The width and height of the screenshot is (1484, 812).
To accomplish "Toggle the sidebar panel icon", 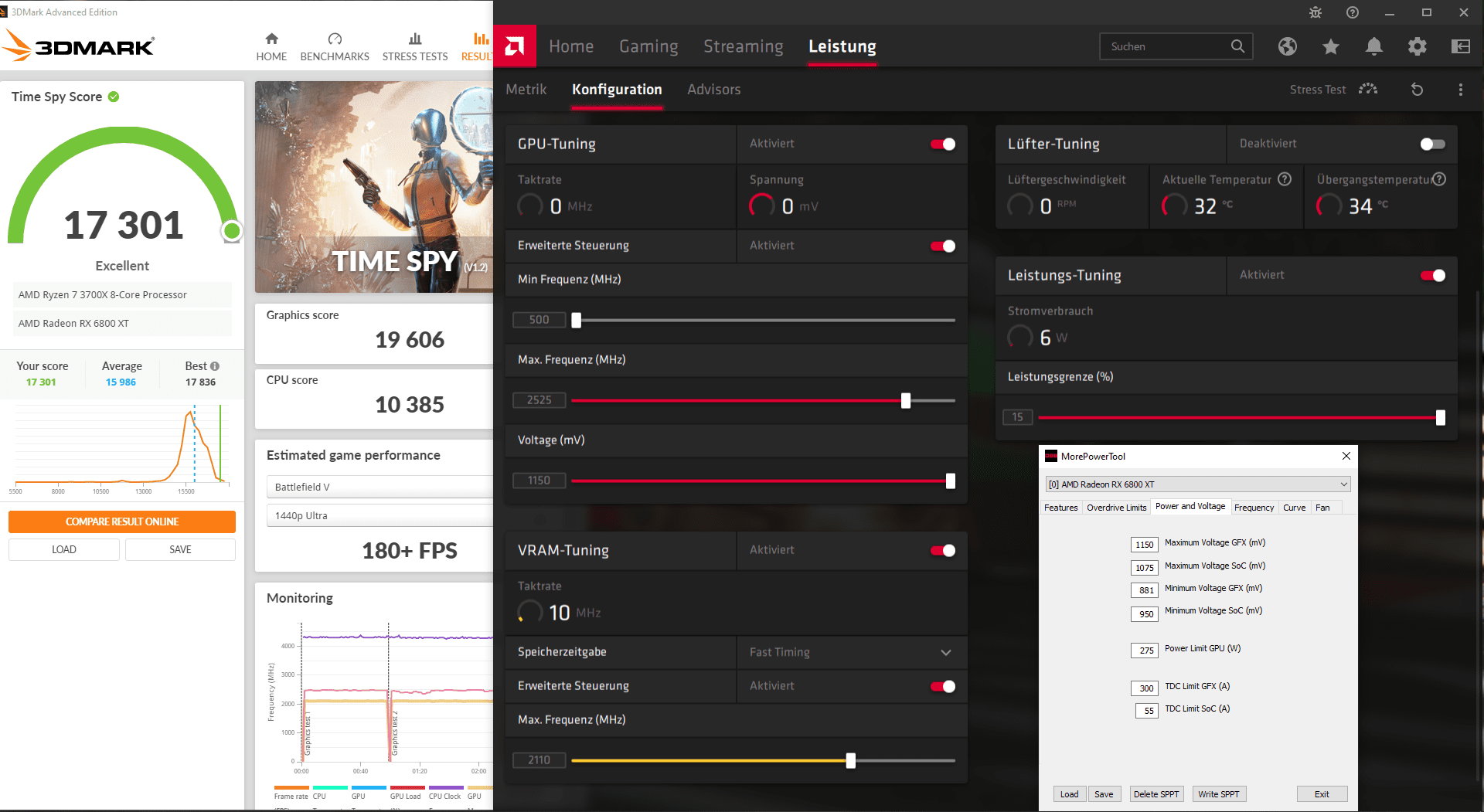I will (1461, 46).
